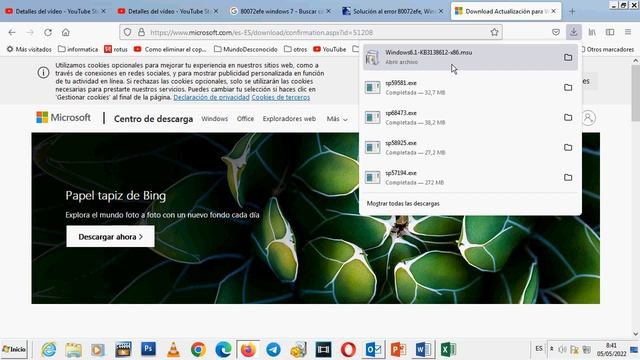The width and height of the screenshot is (640, 360).
Task: Open the Firefox hamburger menu
Action: [x=628, y=32]
